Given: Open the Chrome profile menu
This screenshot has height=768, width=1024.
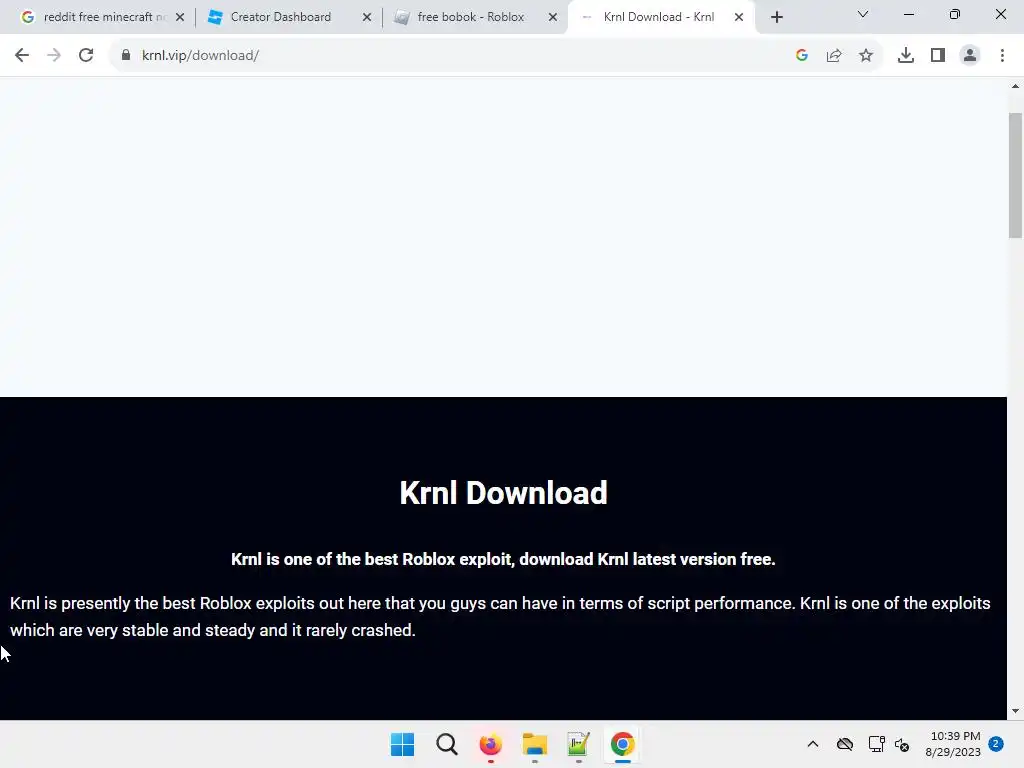Looking at the screenshot, I should [970, 56].
